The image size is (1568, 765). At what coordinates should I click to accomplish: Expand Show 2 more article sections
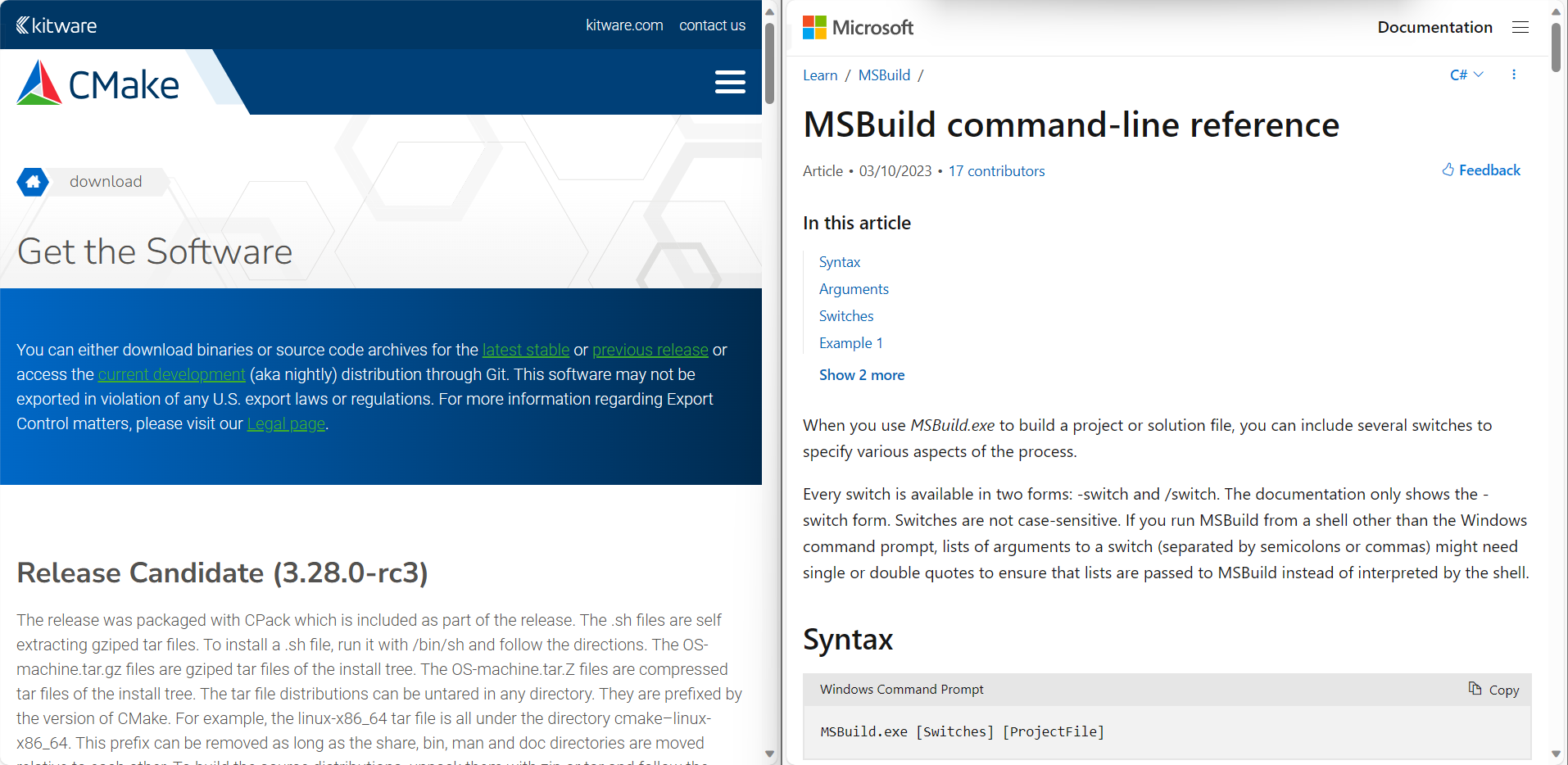(862, 375)
